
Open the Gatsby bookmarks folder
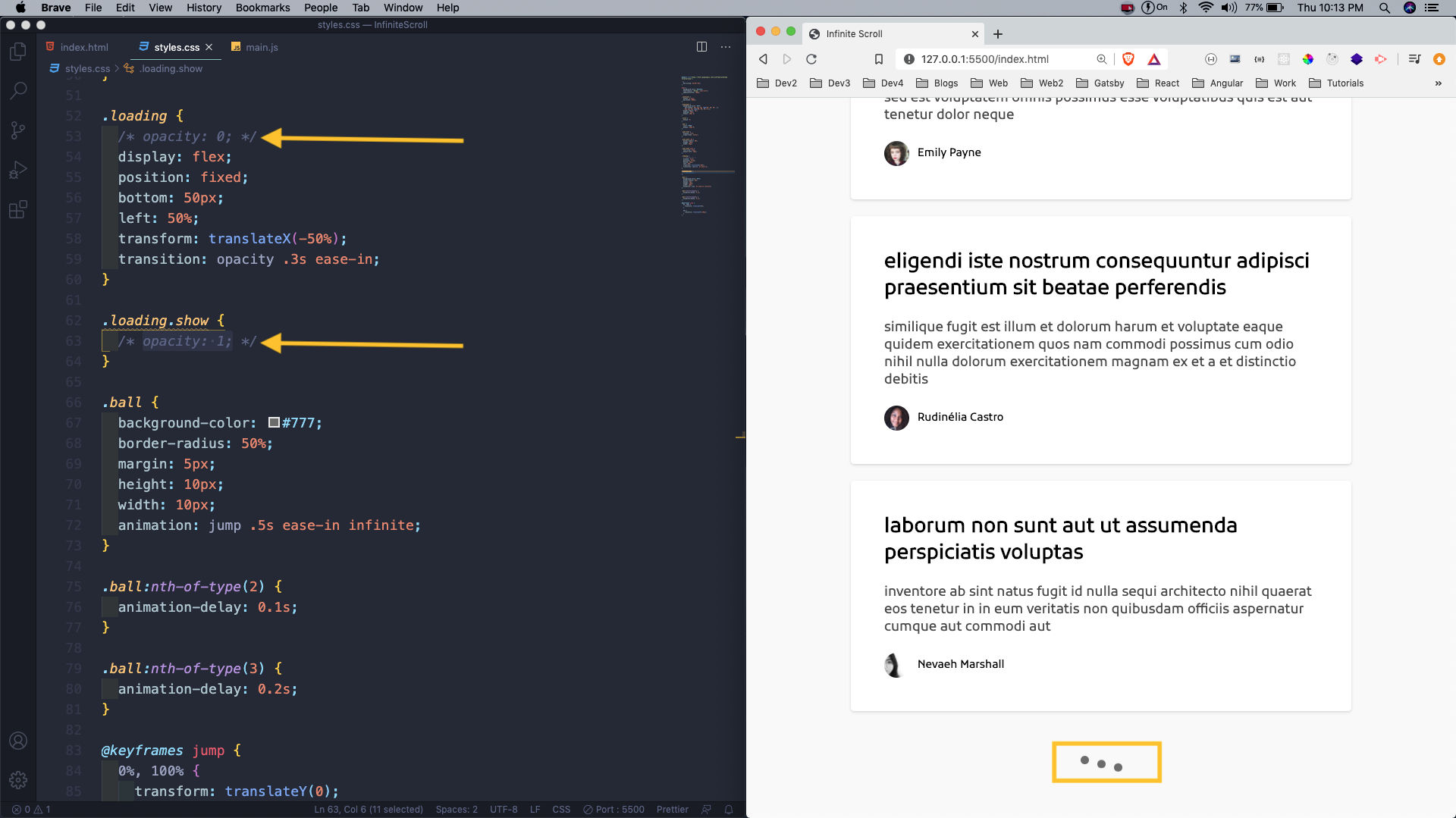(1100, 83)
